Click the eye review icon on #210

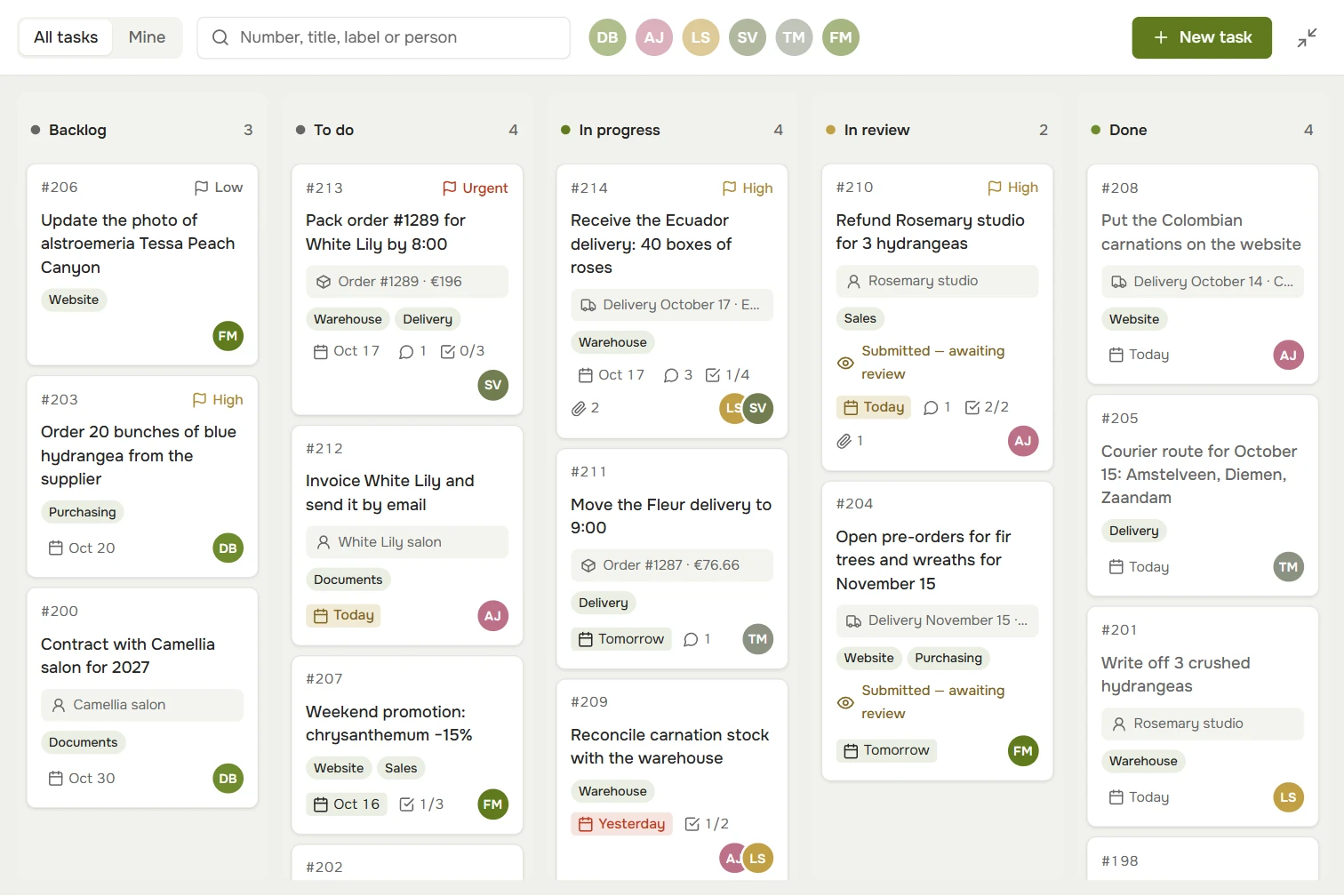point(845,363)
